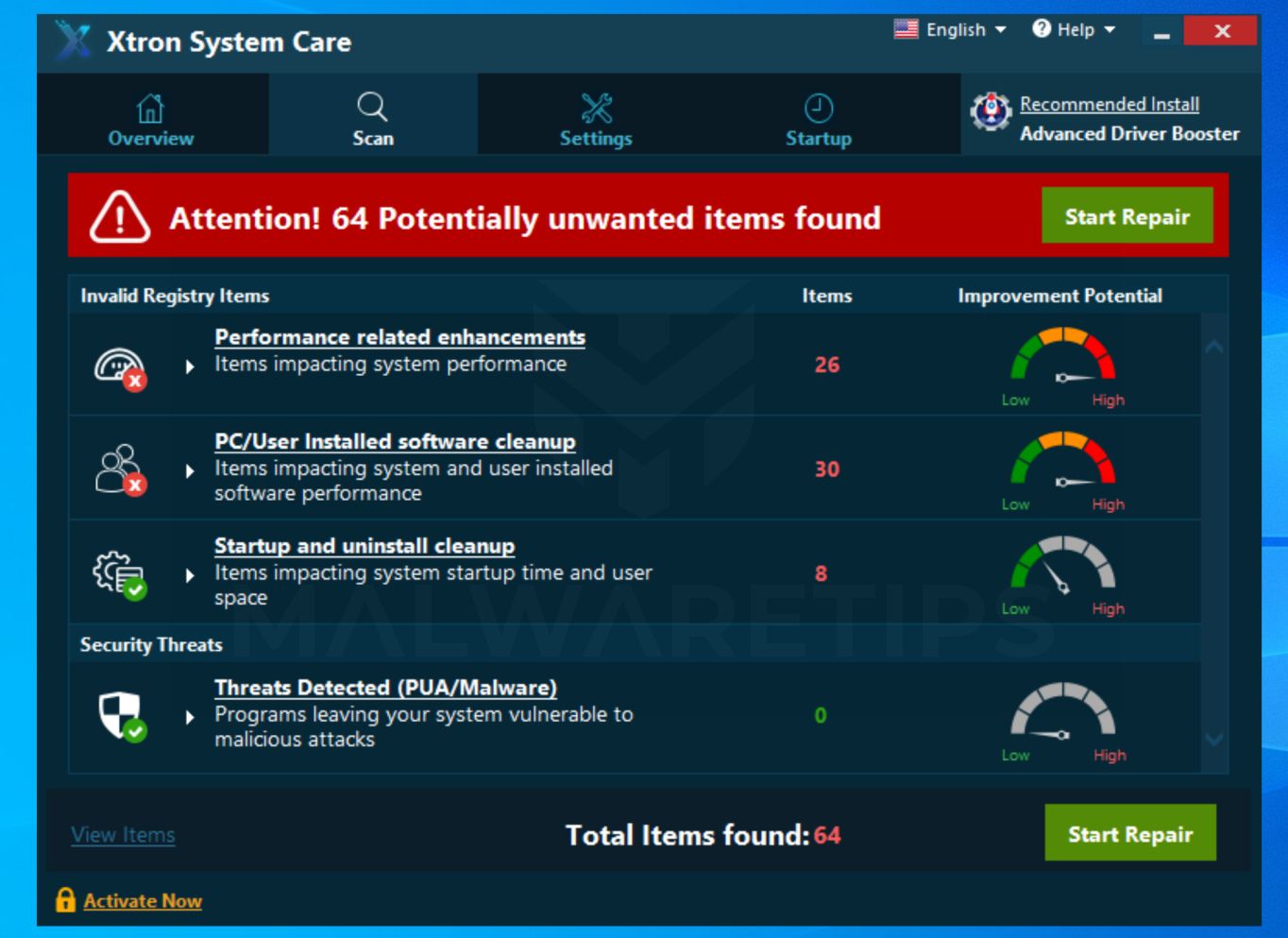This screenshot has width=1288, height=938.
Task: Click the performance gauge icon with red X
Action: (x=120, y=367)
